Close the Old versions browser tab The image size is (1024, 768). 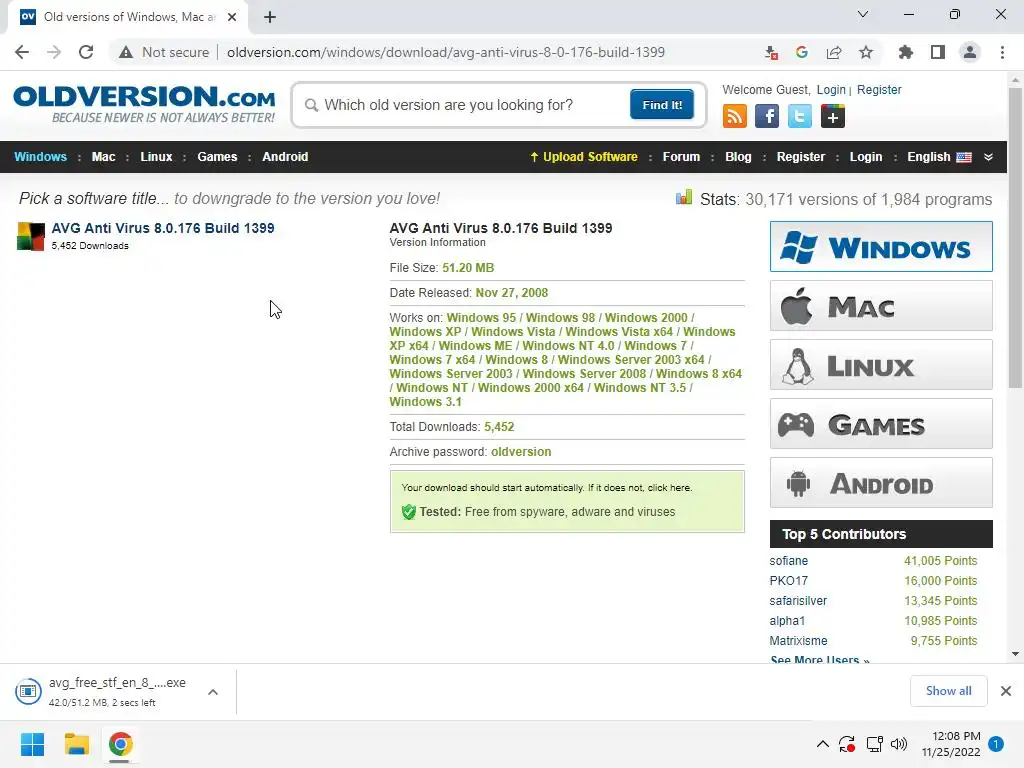232,17
